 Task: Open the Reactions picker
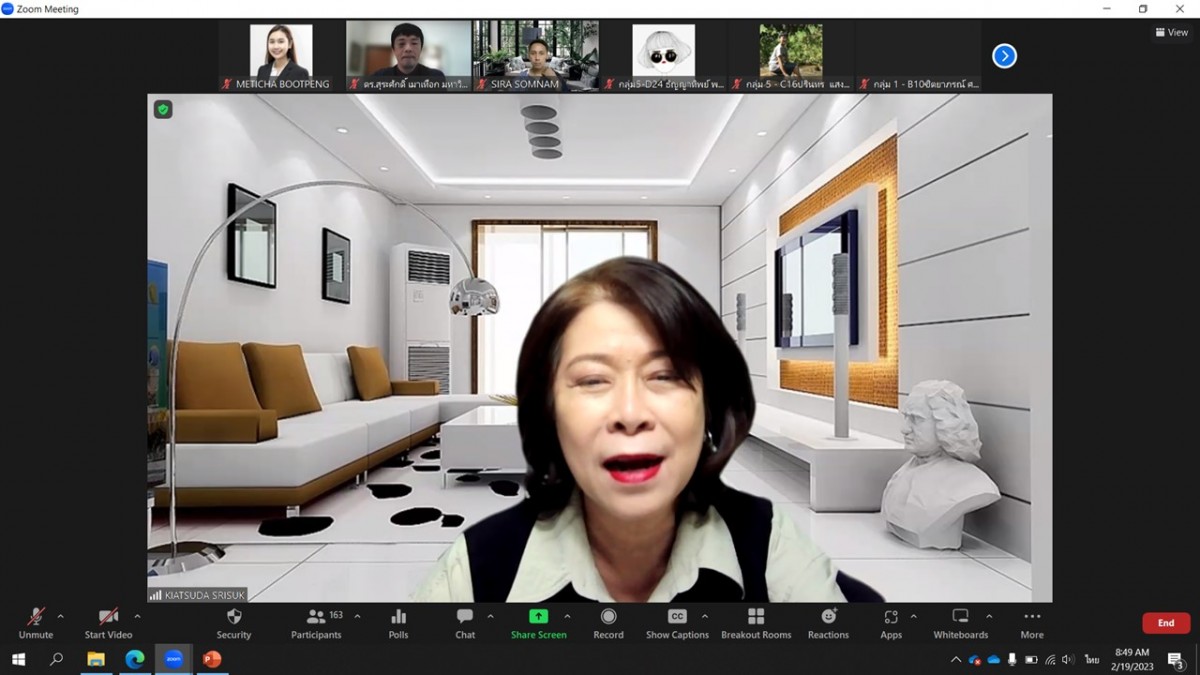(x=828, y=617)
